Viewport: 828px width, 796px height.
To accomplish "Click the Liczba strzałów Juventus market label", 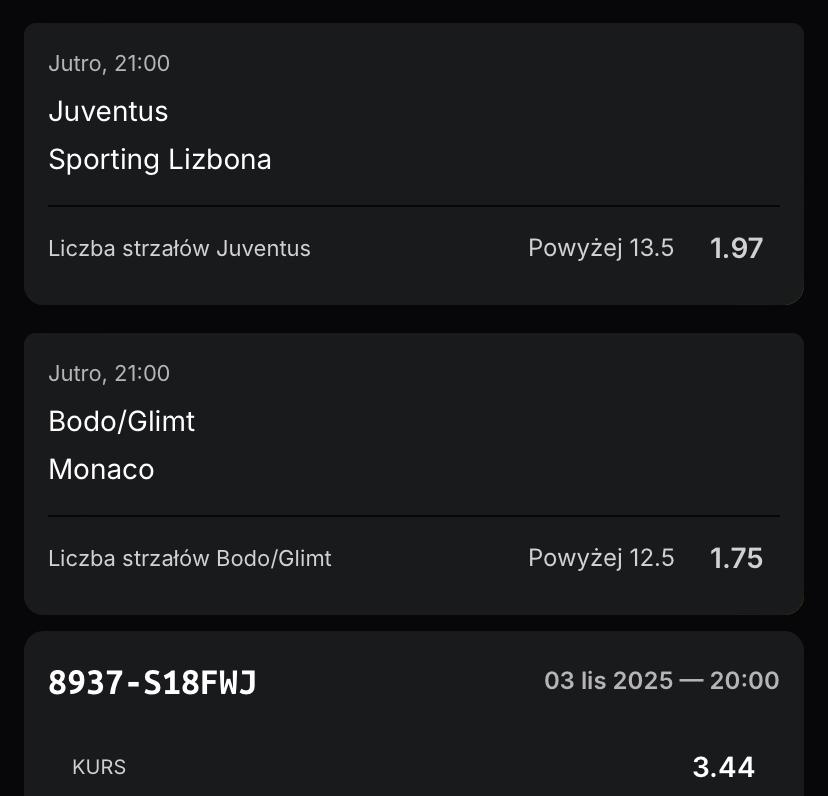I will coord(179,249).
